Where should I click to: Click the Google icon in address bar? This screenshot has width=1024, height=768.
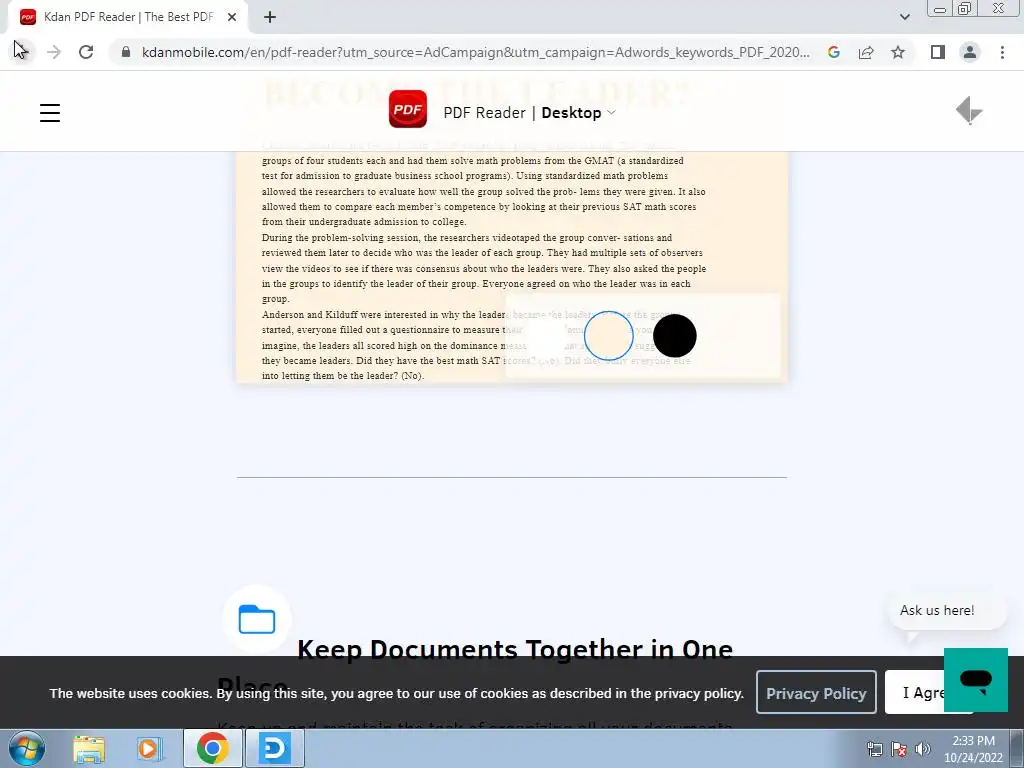[833, 52]
